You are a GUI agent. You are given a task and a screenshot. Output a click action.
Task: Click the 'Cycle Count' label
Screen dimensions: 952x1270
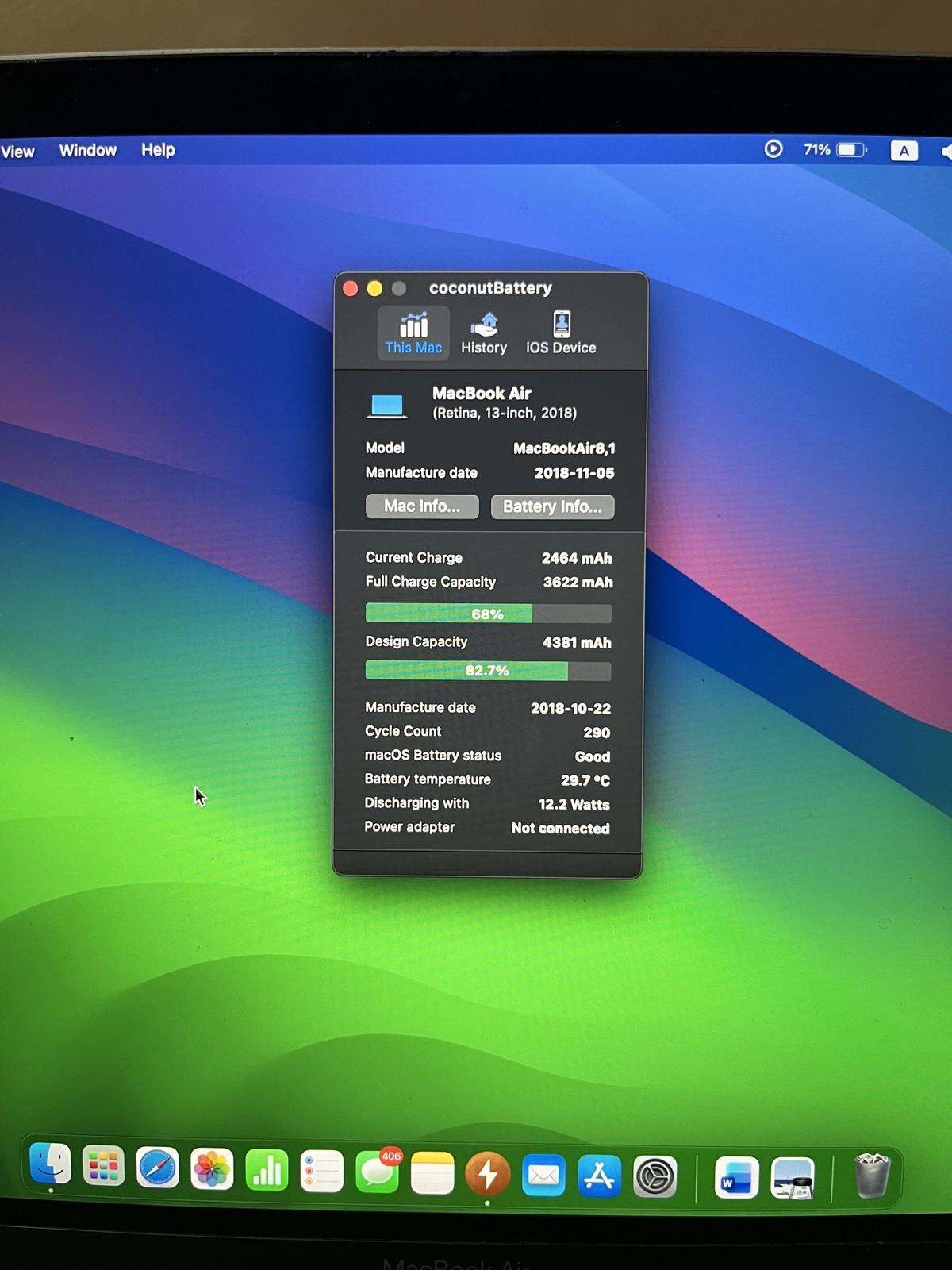[x=403, y=731]
